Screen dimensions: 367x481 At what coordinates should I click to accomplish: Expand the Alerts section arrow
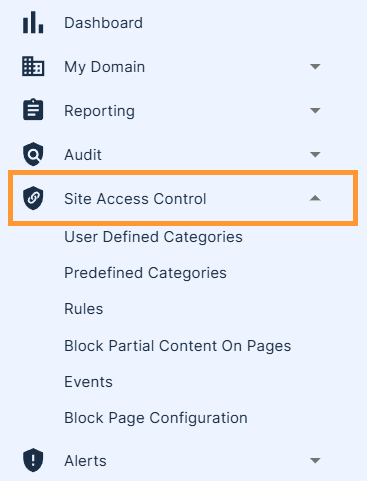pyautogui.click(x=315, y=461)
